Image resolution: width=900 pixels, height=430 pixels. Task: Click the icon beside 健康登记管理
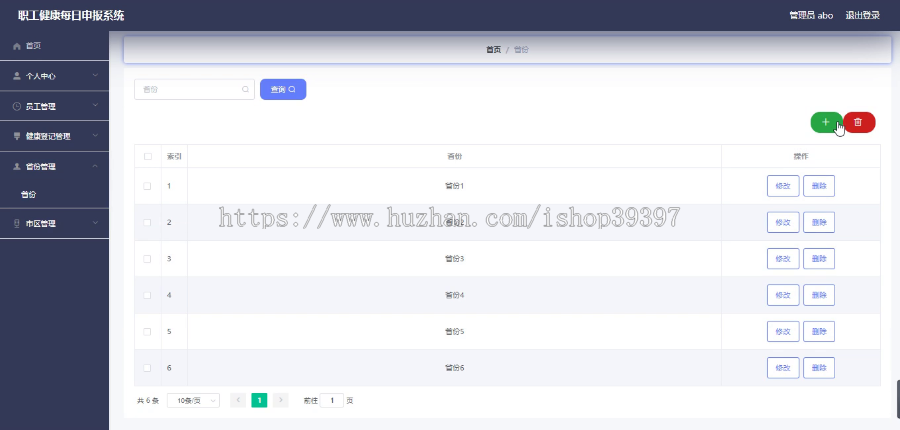[x=17, y=136]
